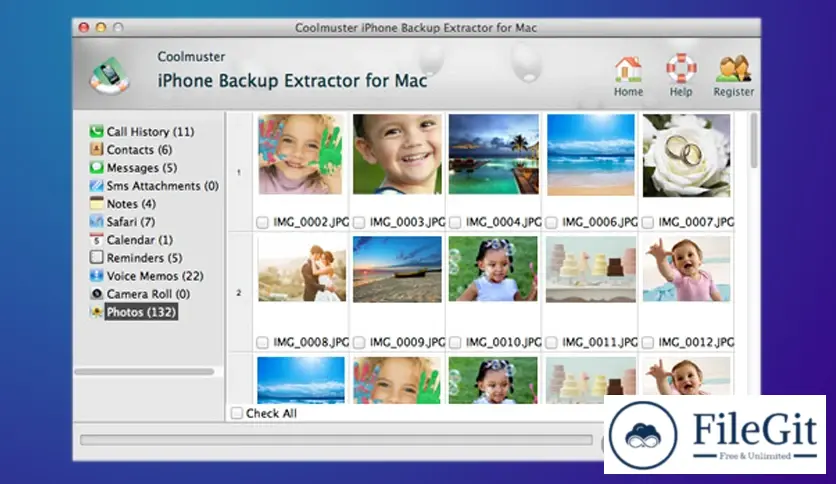The height and width of the screenshot is (484, 836).
Task: Click the Reminders list icon
Action: [97, 257]
